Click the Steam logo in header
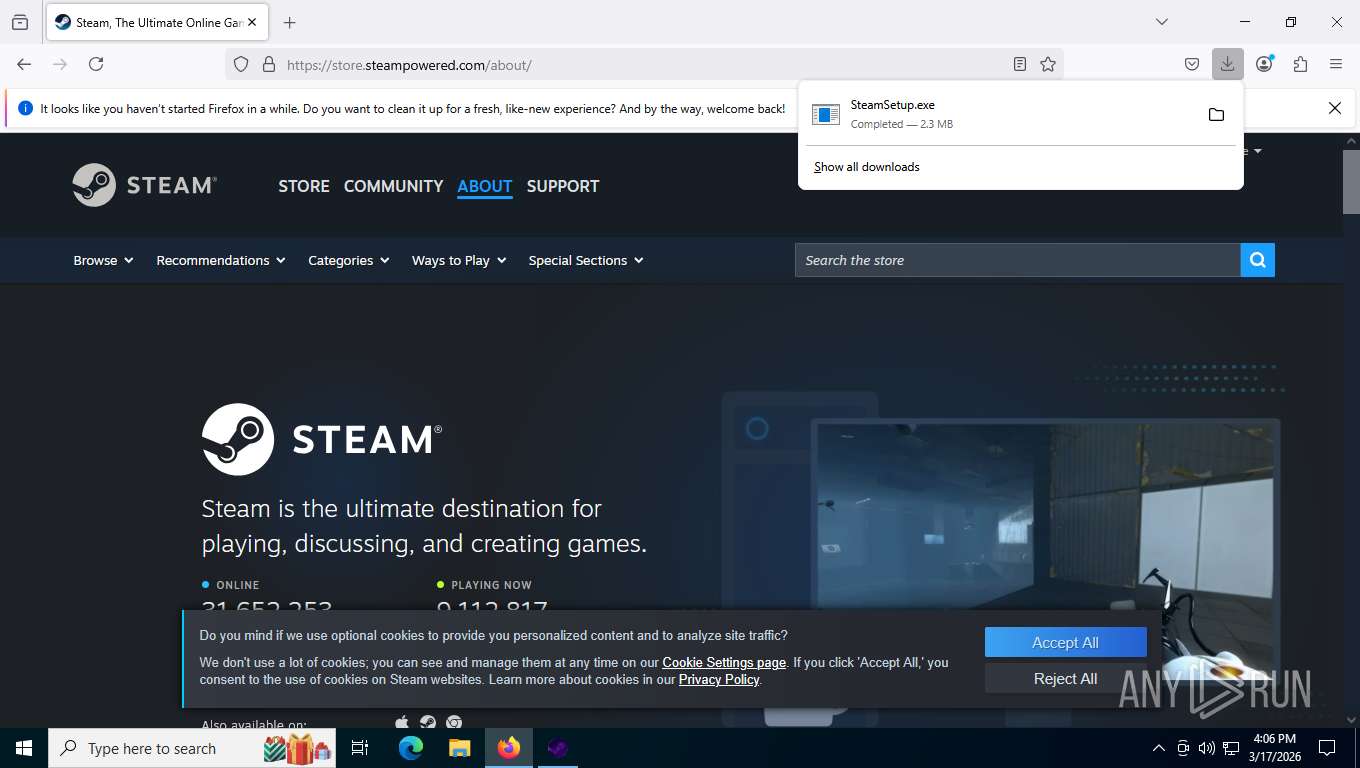Image resolution: width=1360 pixels, height=768 pixels. 145,185
